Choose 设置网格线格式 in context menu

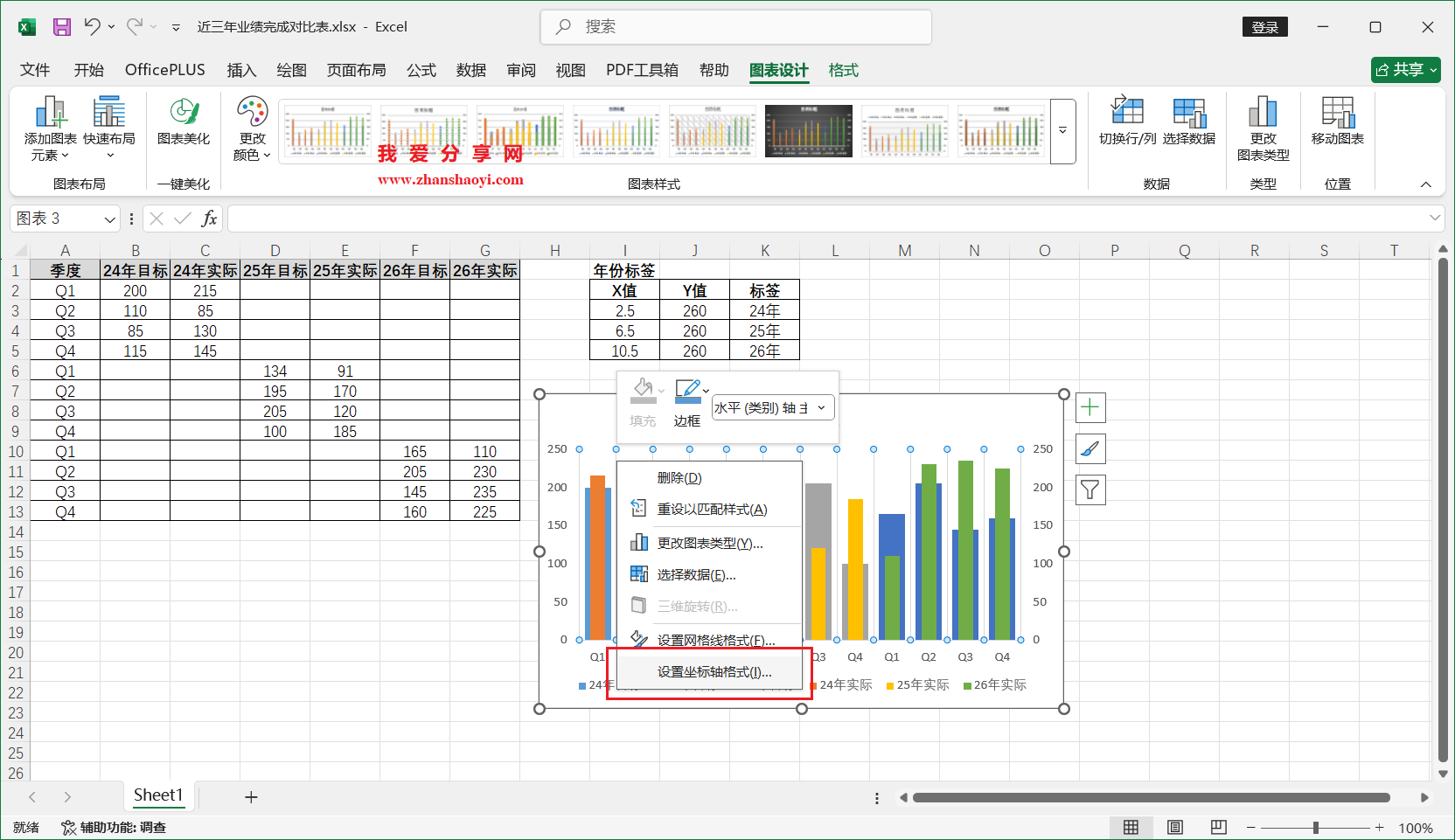[x=709, y=641]
